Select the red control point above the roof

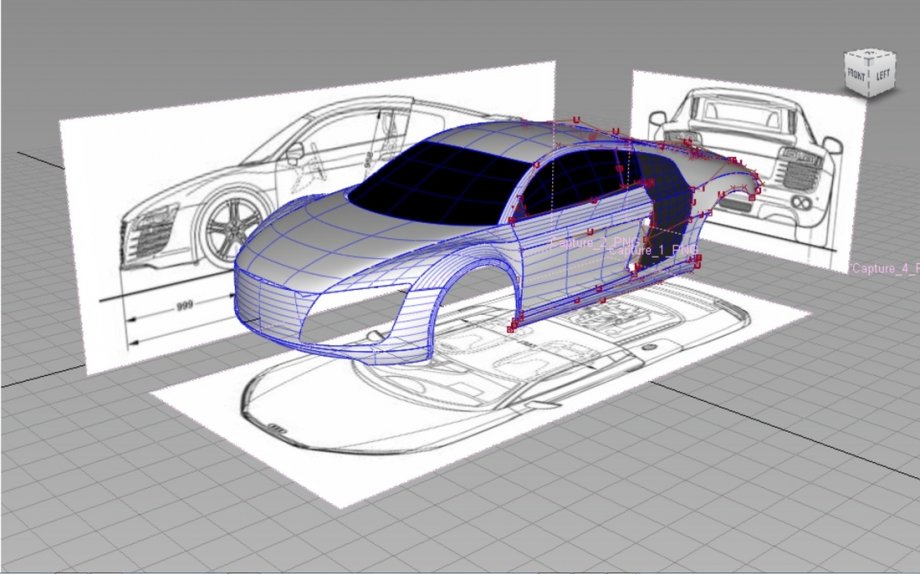577,120
